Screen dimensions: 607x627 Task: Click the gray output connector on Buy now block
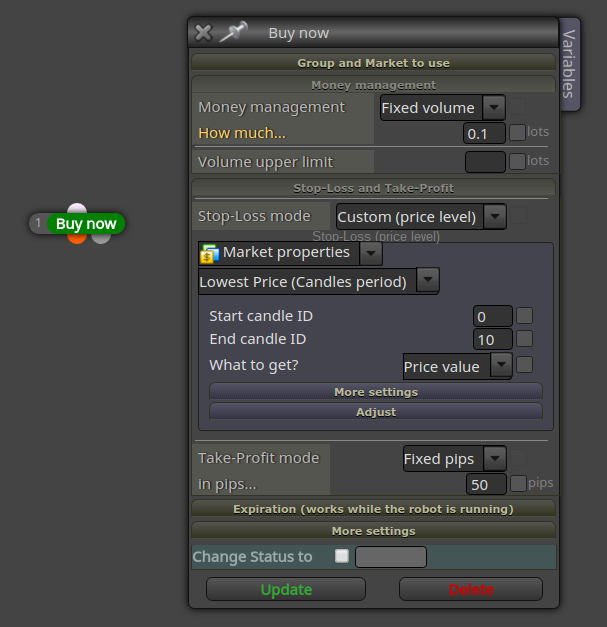(101, 238)
